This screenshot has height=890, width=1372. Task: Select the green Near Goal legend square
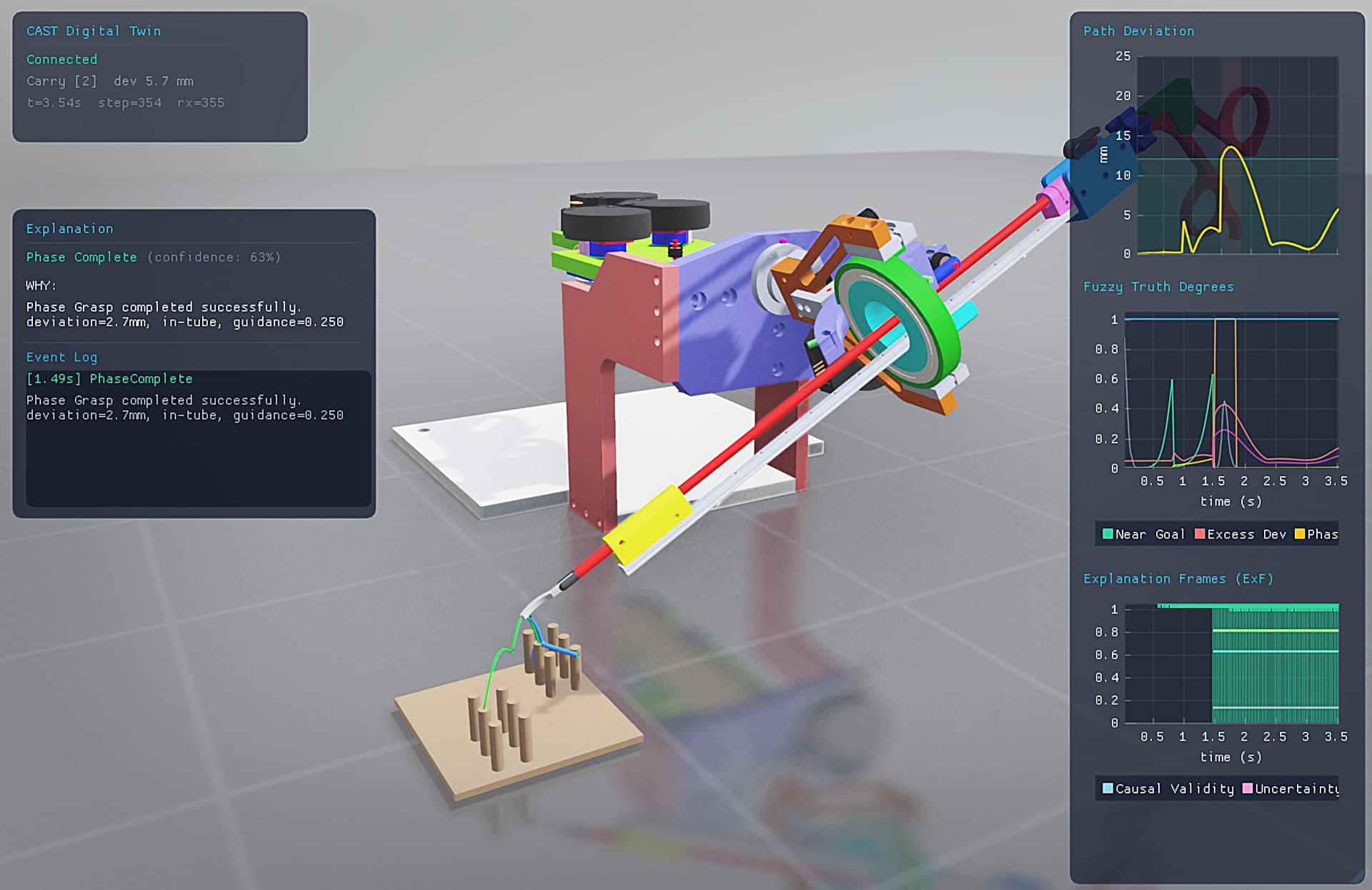coord(1107,534)
